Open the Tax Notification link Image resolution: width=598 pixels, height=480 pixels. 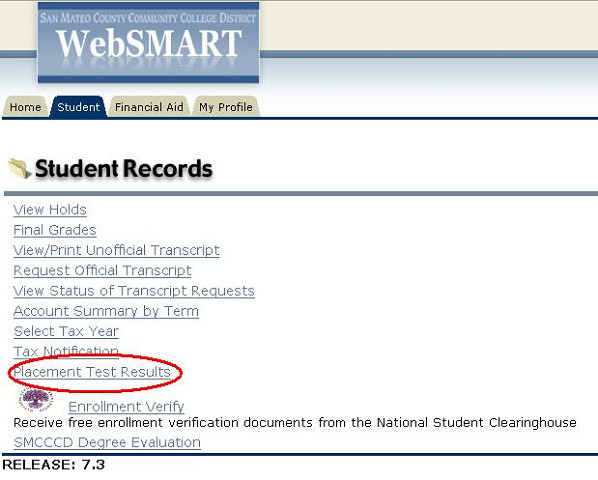(x=66, y=352)
